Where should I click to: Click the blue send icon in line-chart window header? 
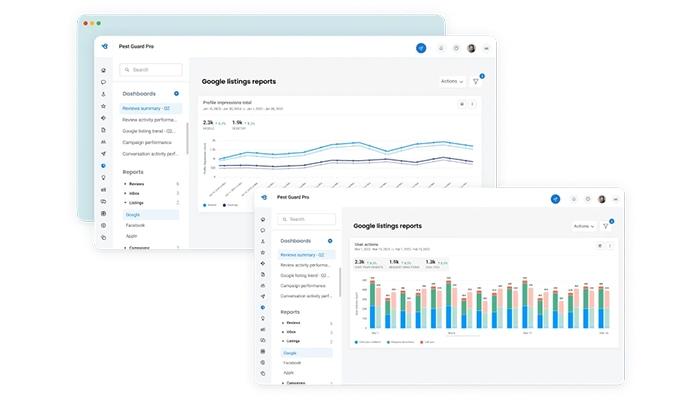[x=421, y=48]
